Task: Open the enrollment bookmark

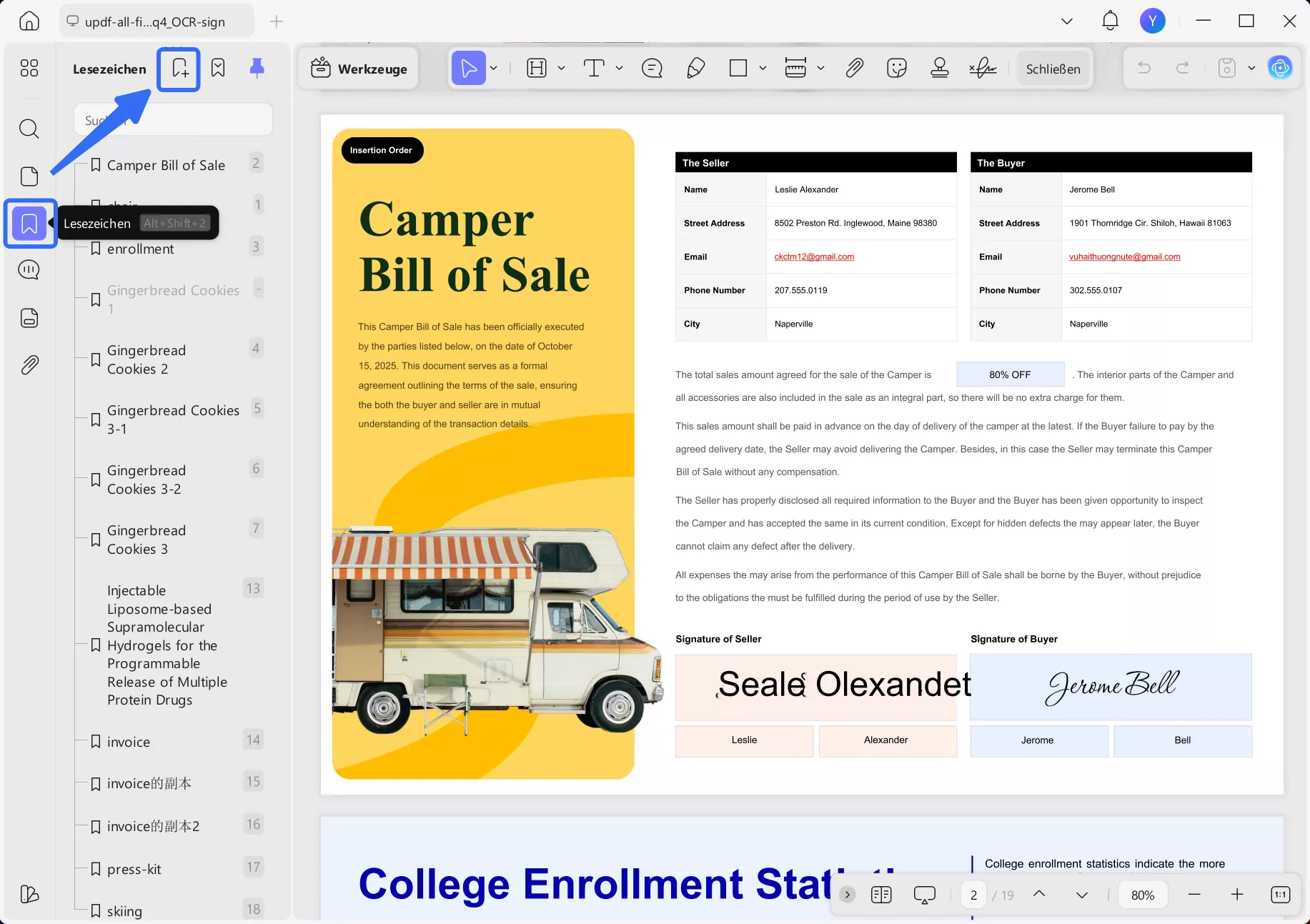Action: click(x=141, y=249)
